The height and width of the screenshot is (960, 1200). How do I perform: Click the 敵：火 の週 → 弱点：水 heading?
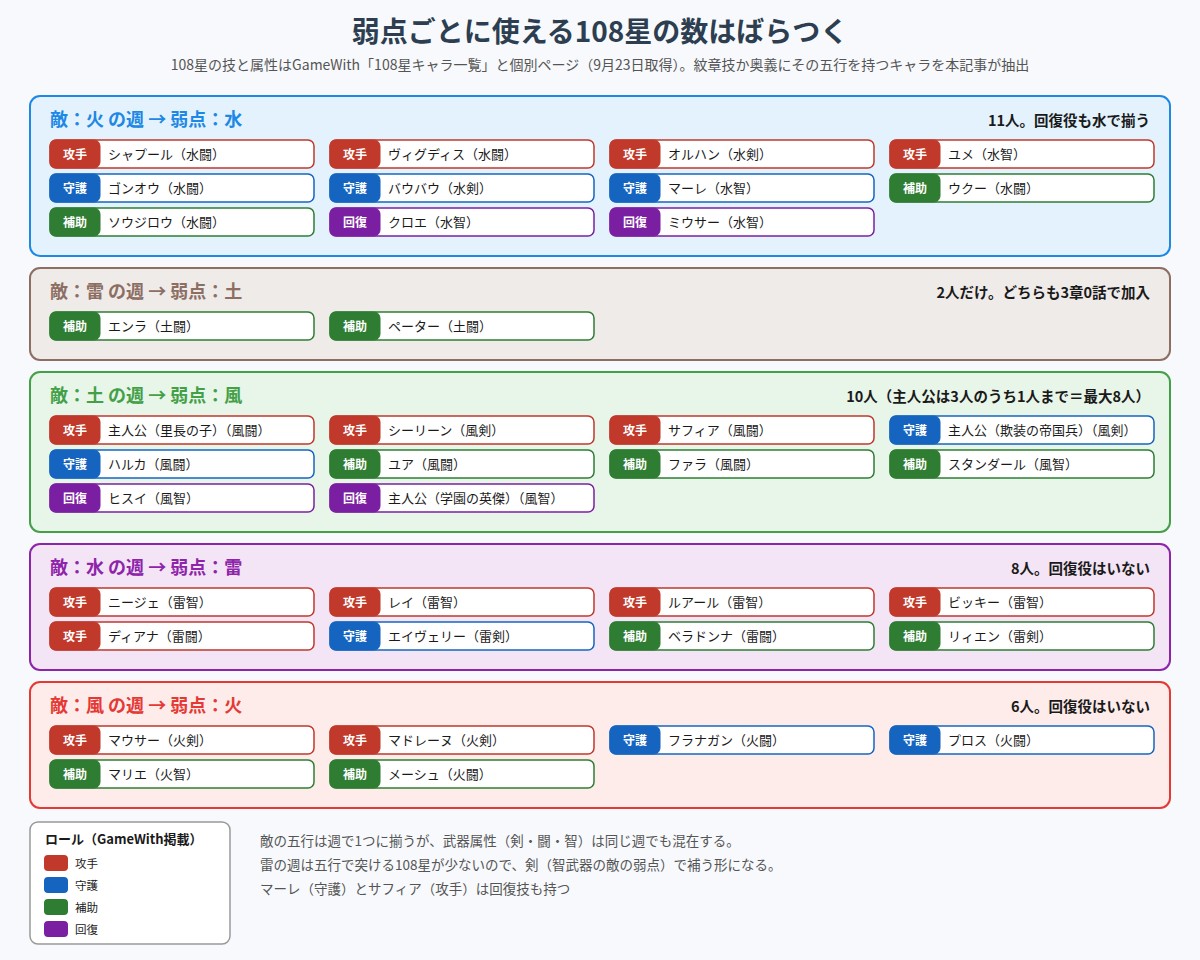pos(146,120)
